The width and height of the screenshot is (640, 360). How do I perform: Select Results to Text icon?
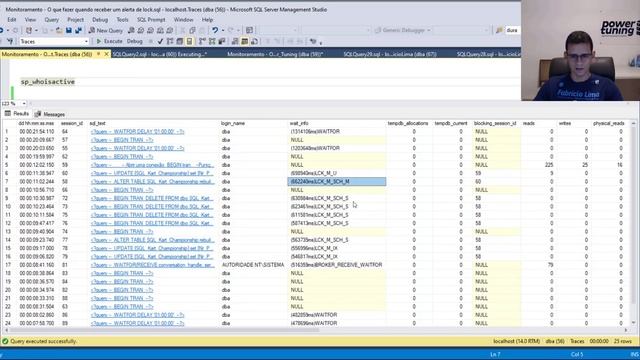tap(235, 41)
